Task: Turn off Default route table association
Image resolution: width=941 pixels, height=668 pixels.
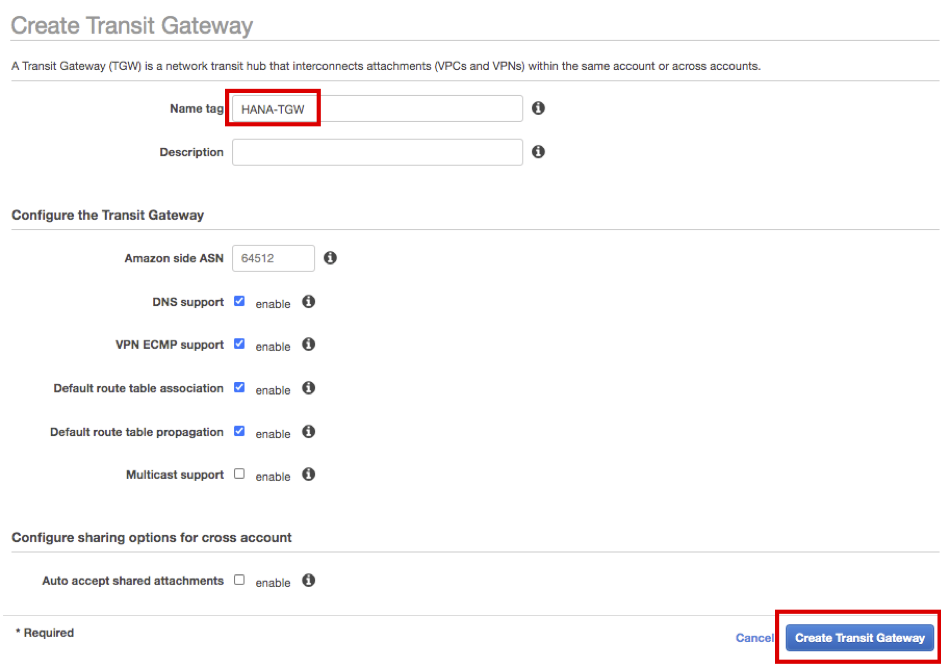Action: coord(239,387)
